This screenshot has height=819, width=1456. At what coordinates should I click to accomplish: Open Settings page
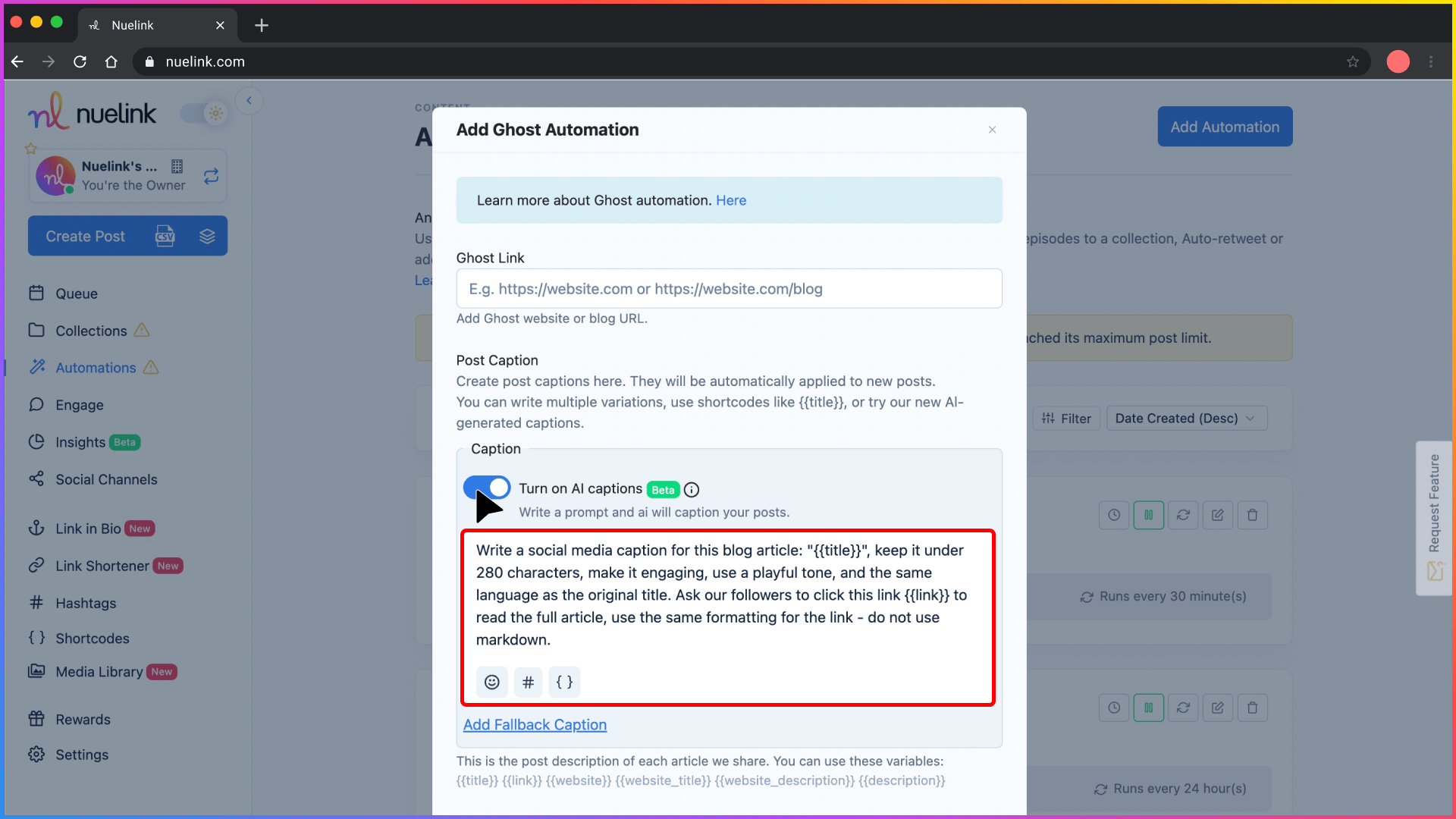pos(81,755)
